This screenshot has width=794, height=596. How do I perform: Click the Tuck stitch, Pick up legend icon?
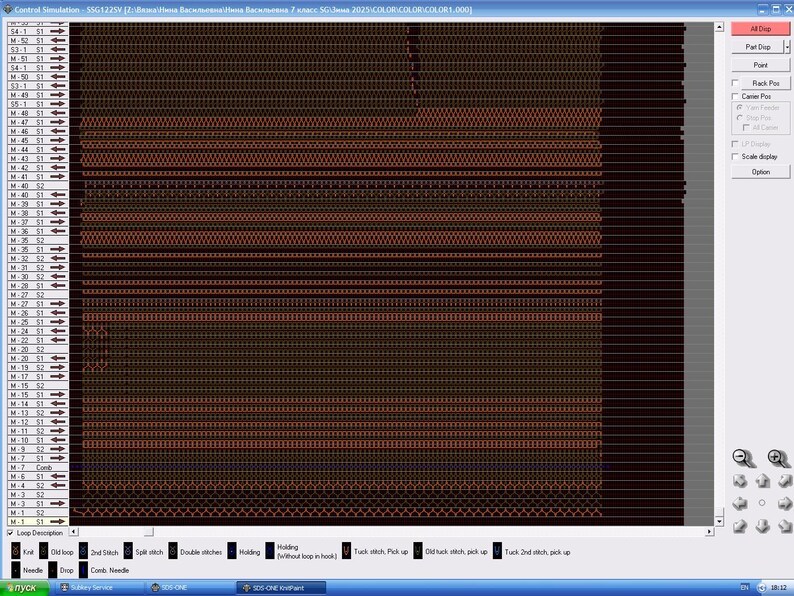tap(346, 551)
